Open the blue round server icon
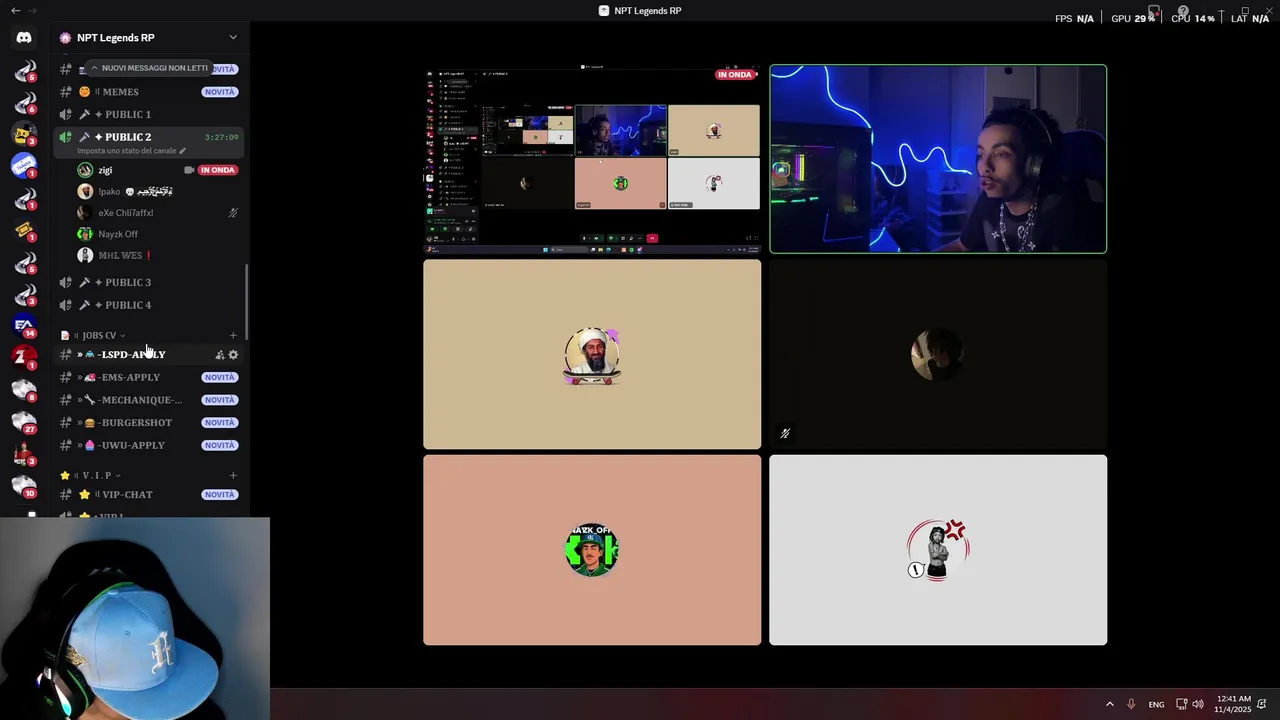The height and width of the screenshot is (720, 1280). click(x=24, y=166)
